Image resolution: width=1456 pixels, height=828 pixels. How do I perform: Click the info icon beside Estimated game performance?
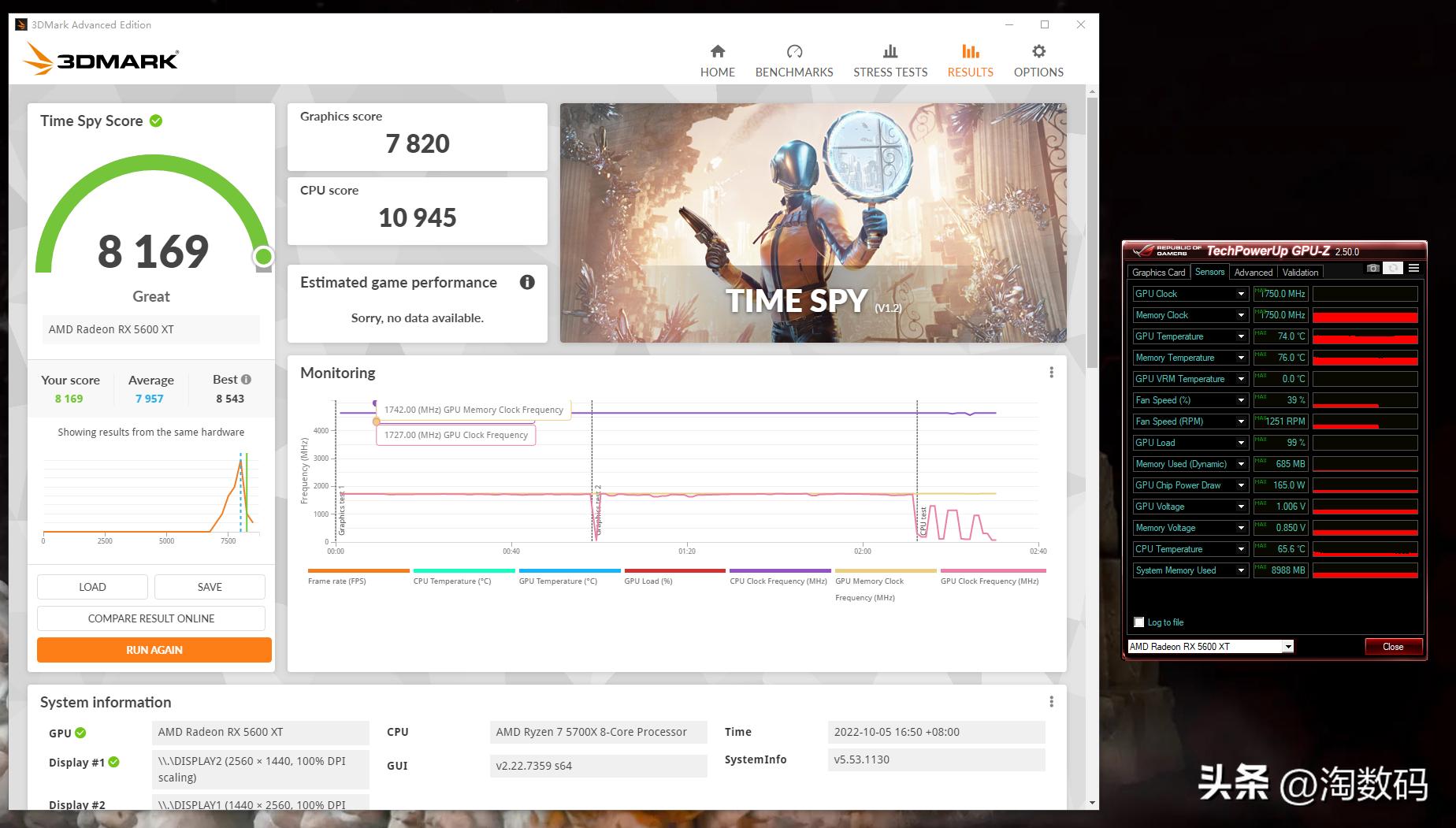527,282
